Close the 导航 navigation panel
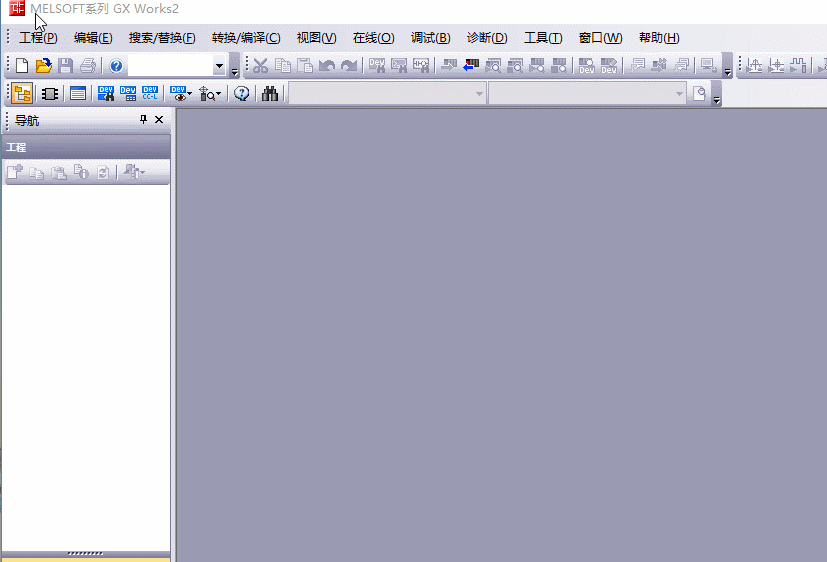The height and width of the screenshot is (562, 827). tap(159, 120)
